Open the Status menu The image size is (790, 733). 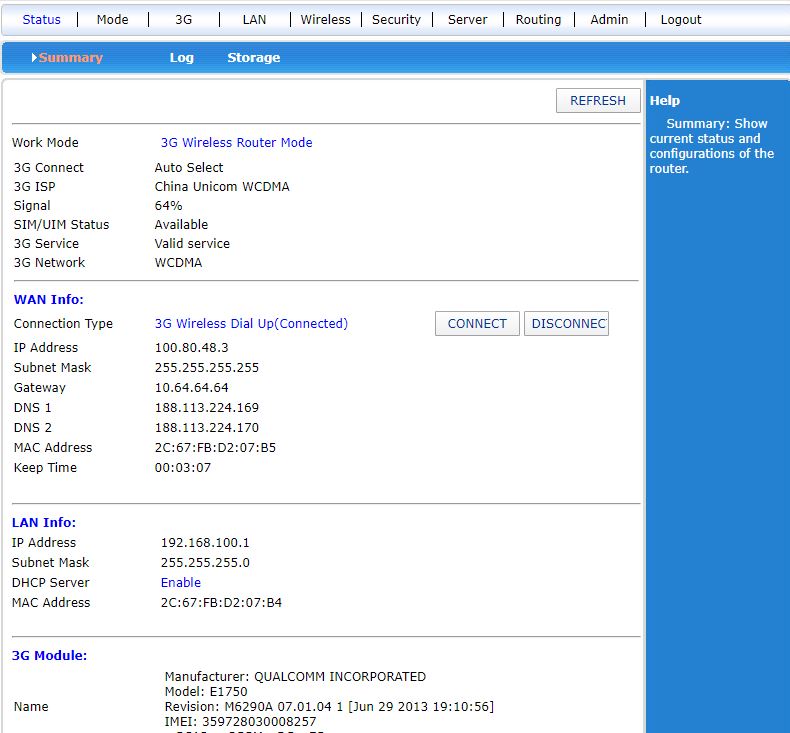41,19
